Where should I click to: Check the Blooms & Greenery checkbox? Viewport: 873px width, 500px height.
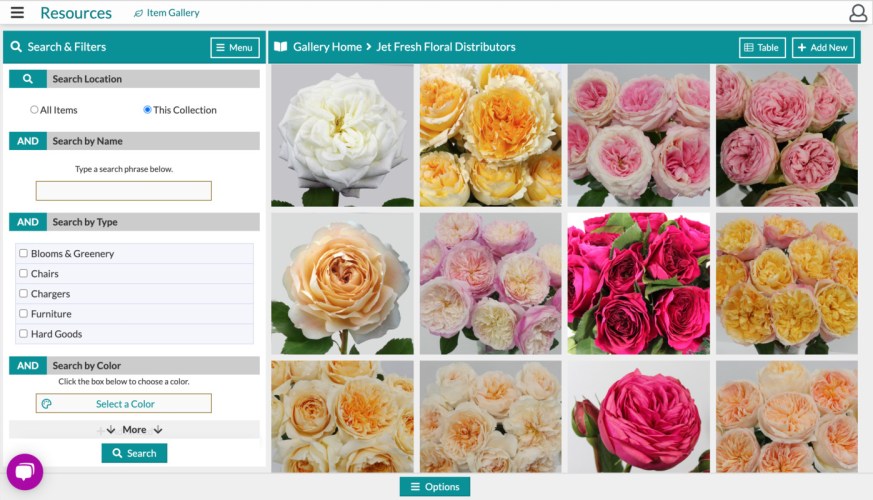coord(23,254)
